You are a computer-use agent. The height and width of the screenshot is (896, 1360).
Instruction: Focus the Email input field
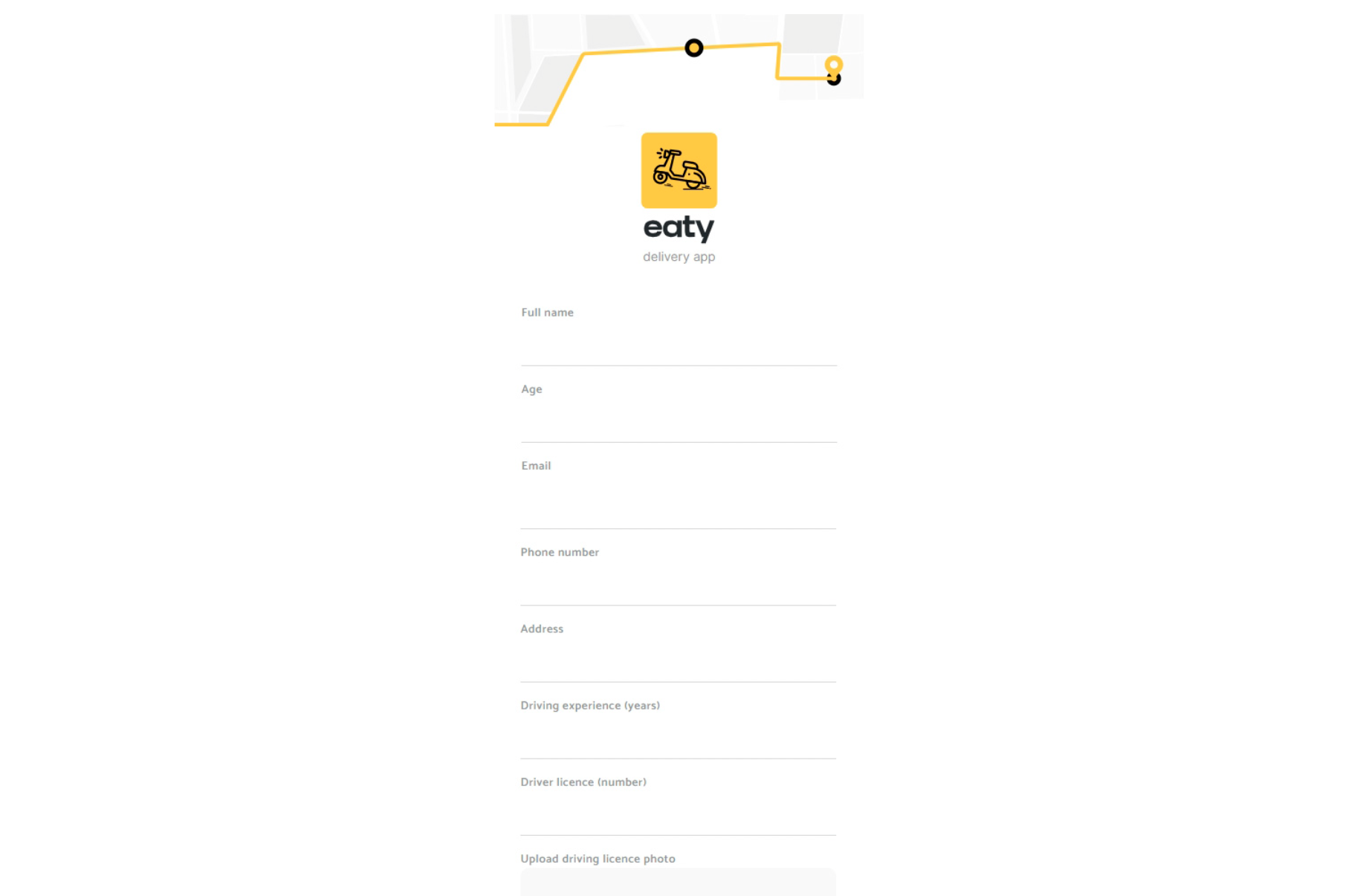point(679,505)
